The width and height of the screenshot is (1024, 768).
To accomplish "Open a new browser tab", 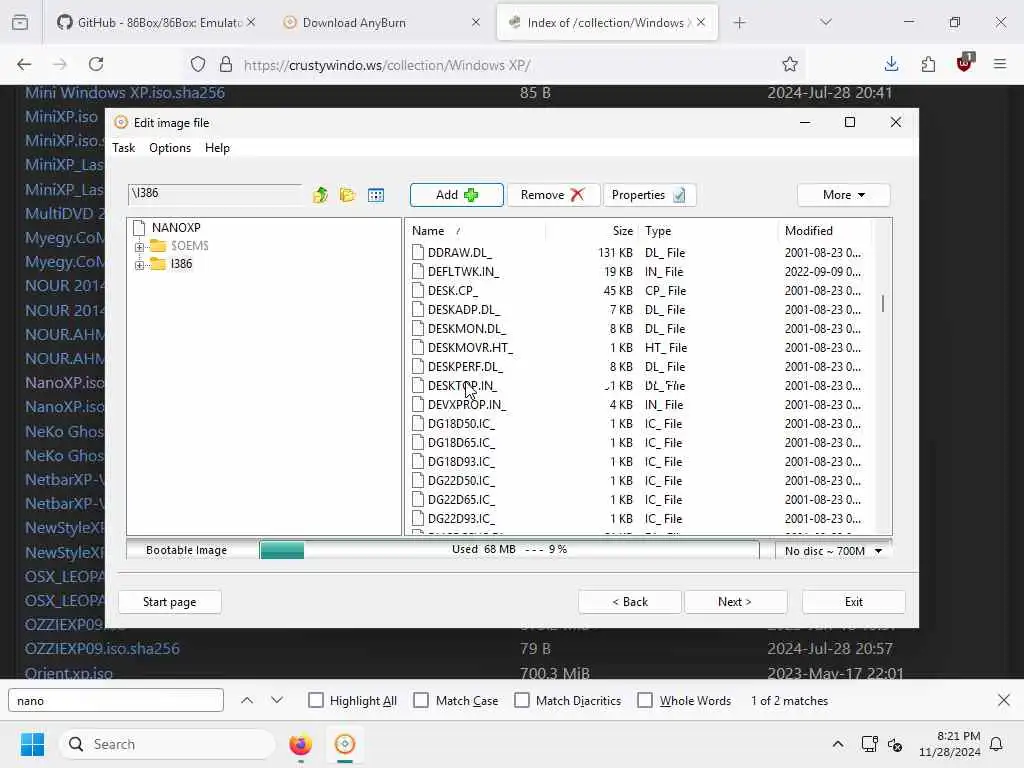I will coord(739,22).
